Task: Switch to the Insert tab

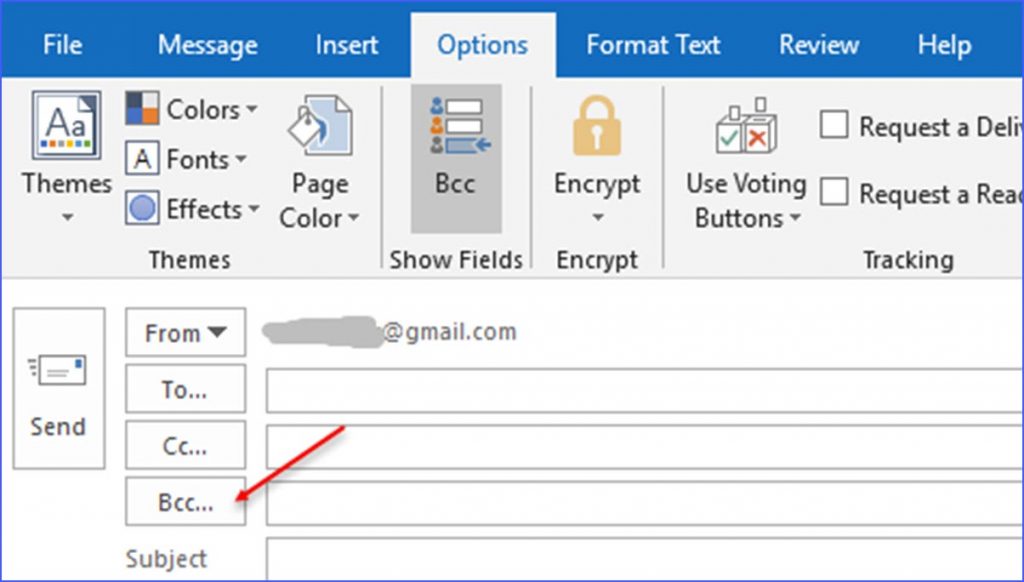Action: point(347,45)
